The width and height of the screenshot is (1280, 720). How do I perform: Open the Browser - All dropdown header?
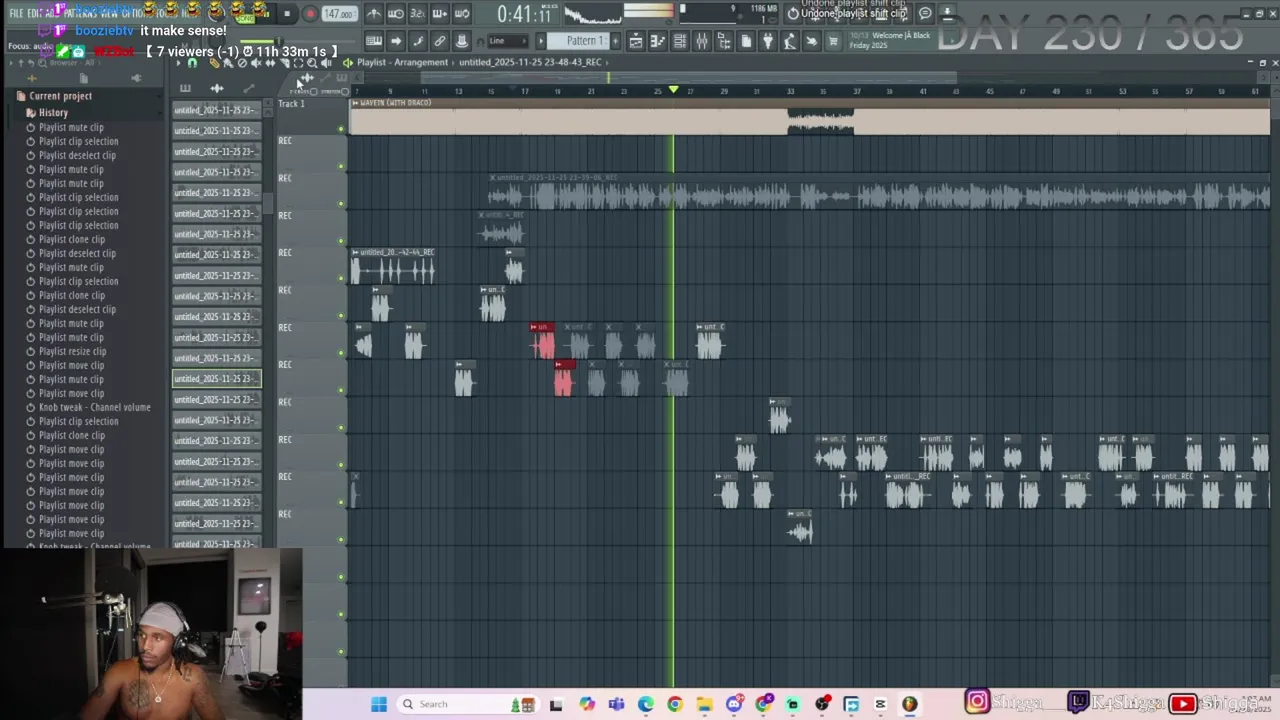click(72, 63)
